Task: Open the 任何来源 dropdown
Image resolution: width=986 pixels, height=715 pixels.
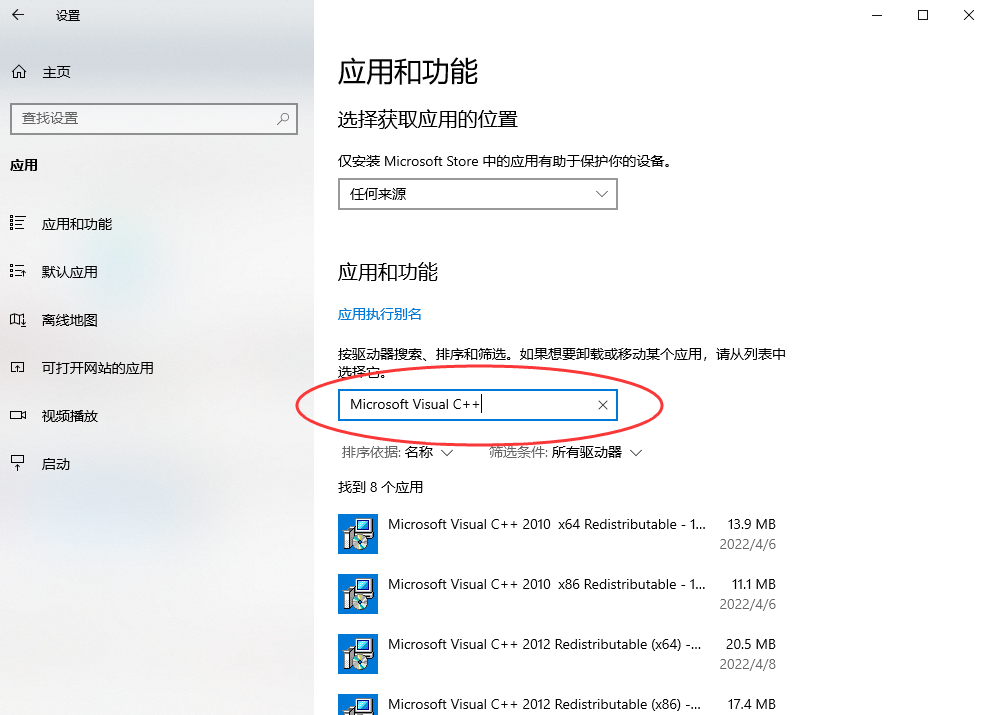Action: click(x=477, y=194)
